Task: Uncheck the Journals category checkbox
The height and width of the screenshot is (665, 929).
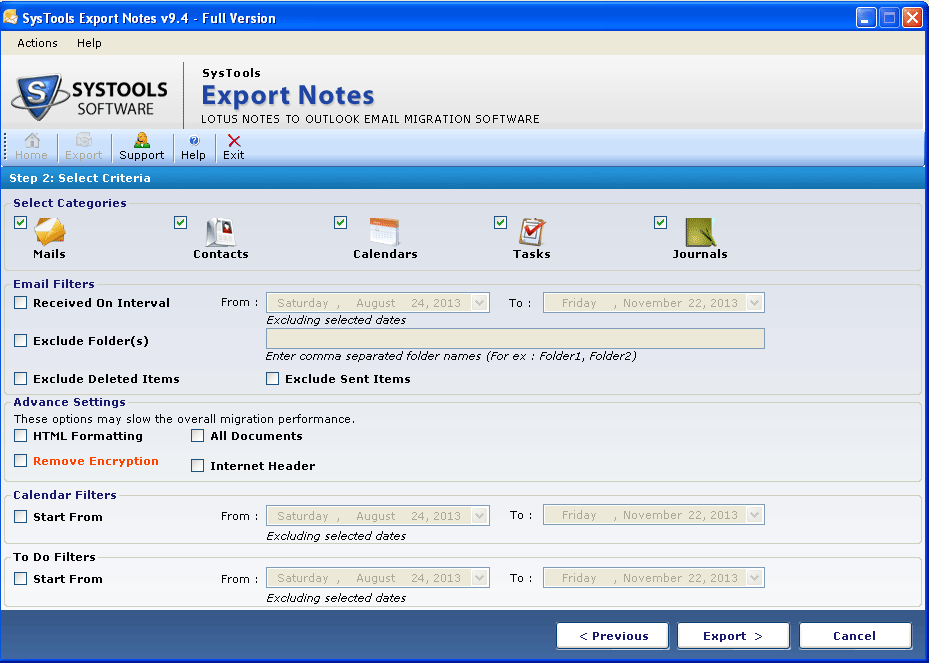Action: (661, 222)
